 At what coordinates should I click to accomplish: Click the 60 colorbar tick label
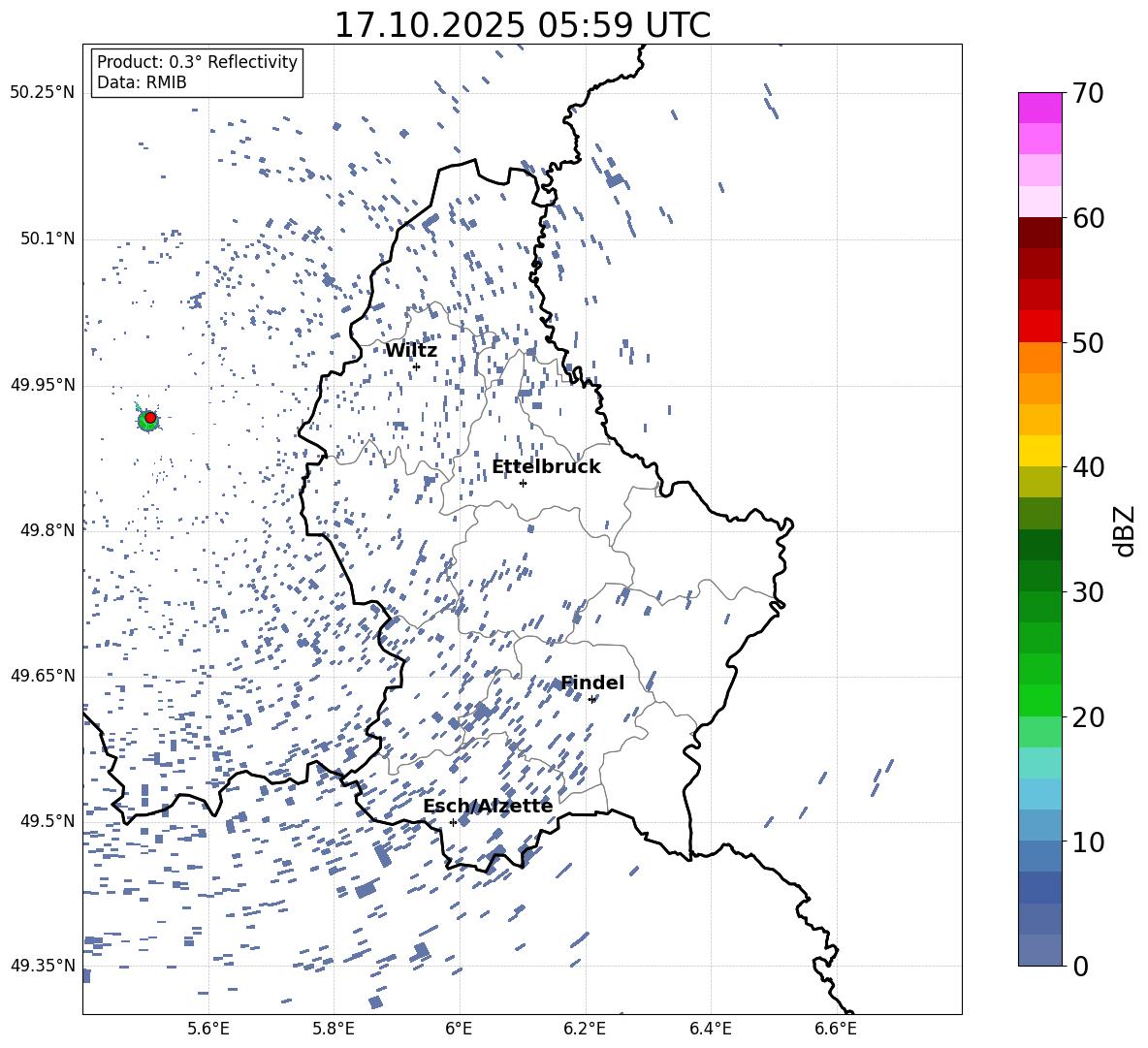point(1089,218)
